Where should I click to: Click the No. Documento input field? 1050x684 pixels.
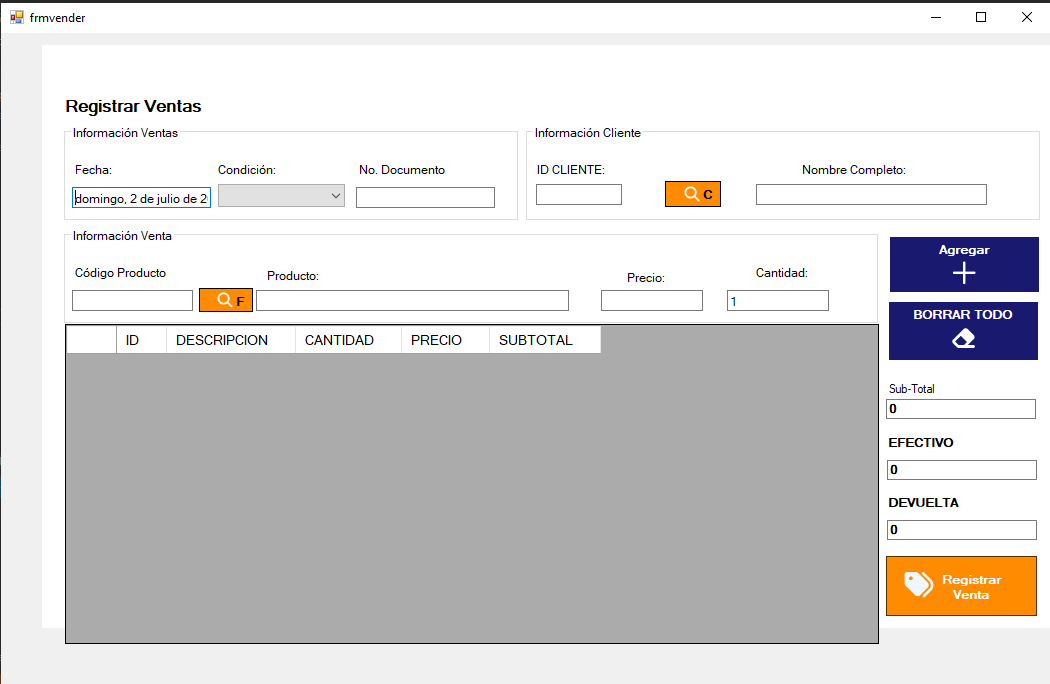pos(425,197)
